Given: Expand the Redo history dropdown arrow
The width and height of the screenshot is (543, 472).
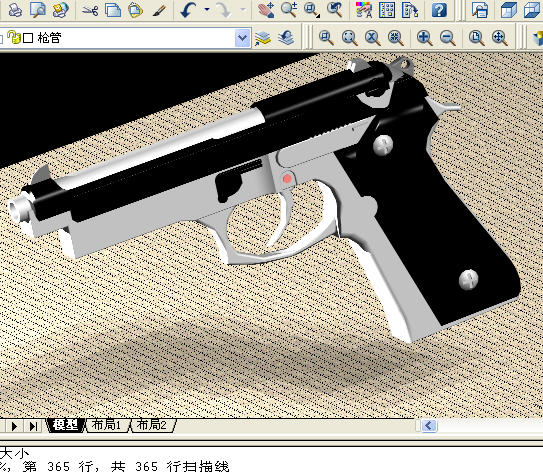Looking at the screenshot, I should coord(243,9).
